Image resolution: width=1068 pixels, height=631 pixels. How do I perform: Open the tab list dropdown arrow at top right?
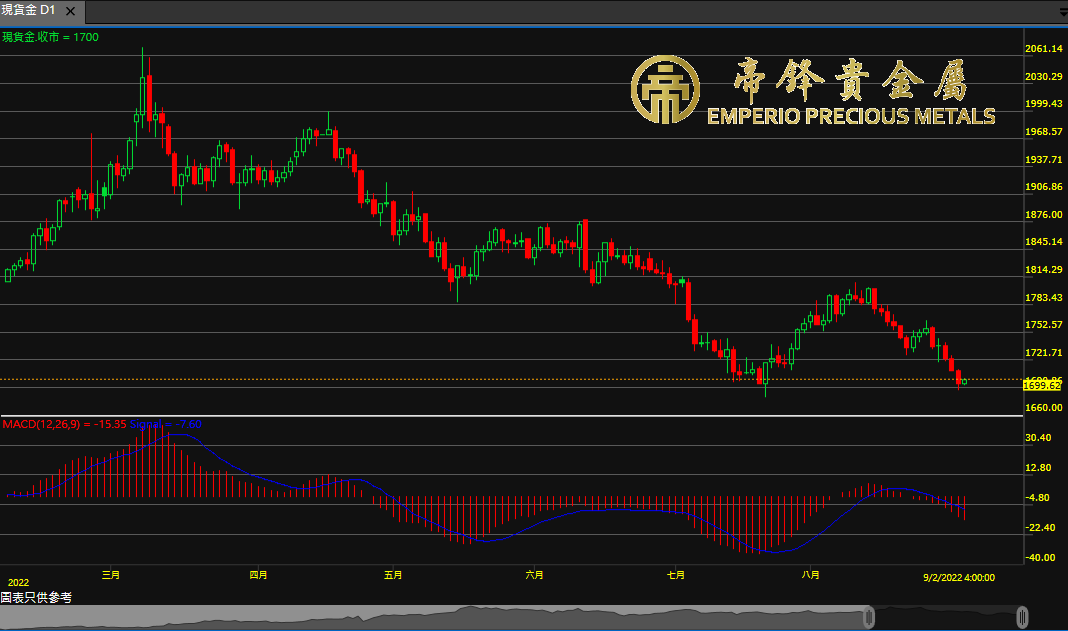(x=1062, y=12)
